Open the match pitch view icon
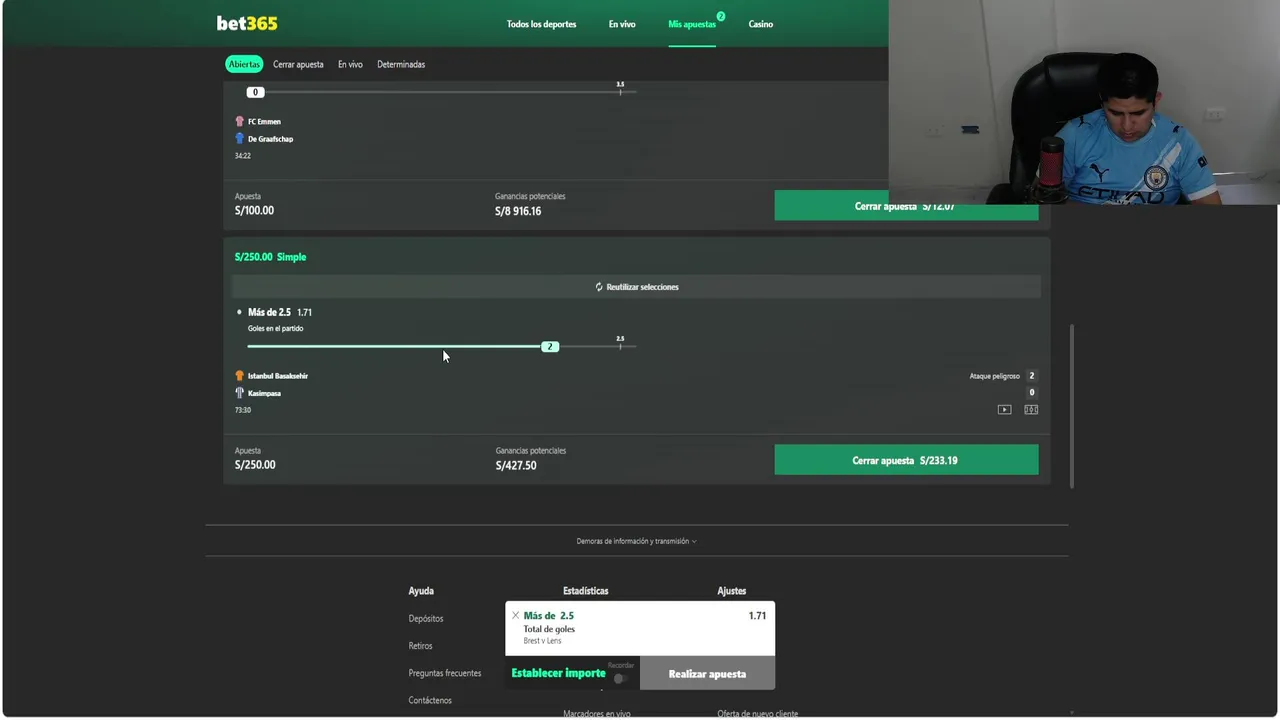1280x720 pixels. [1031, 409]
